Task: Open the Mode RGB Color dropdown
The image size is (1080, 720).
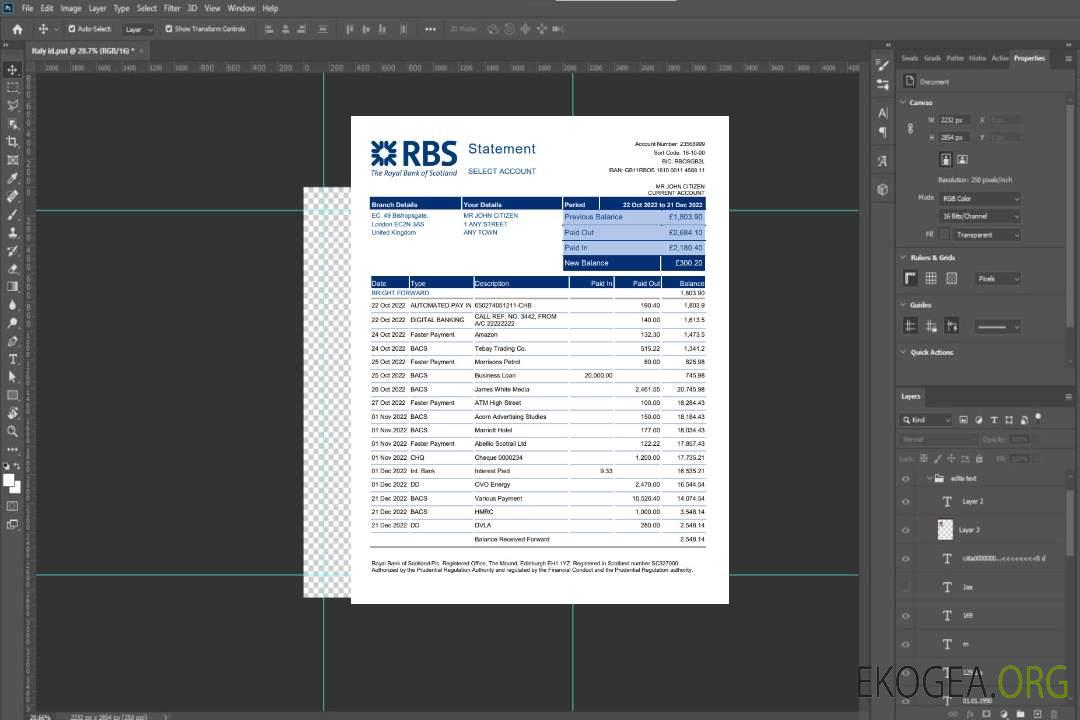Action: click(980, 198)
